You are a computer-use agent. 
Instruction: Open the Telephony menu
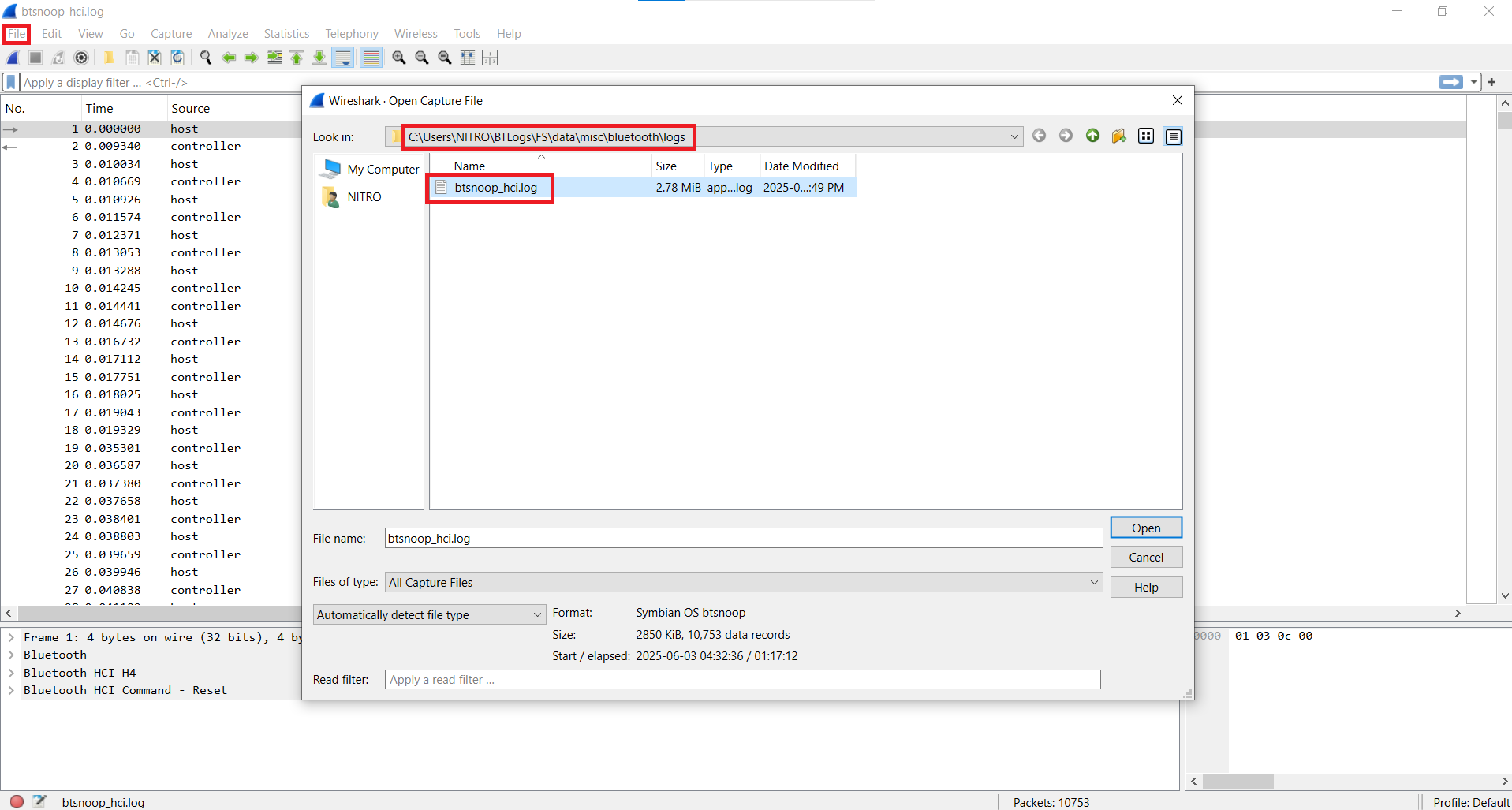pyautogui.click(x=352, y=34)
